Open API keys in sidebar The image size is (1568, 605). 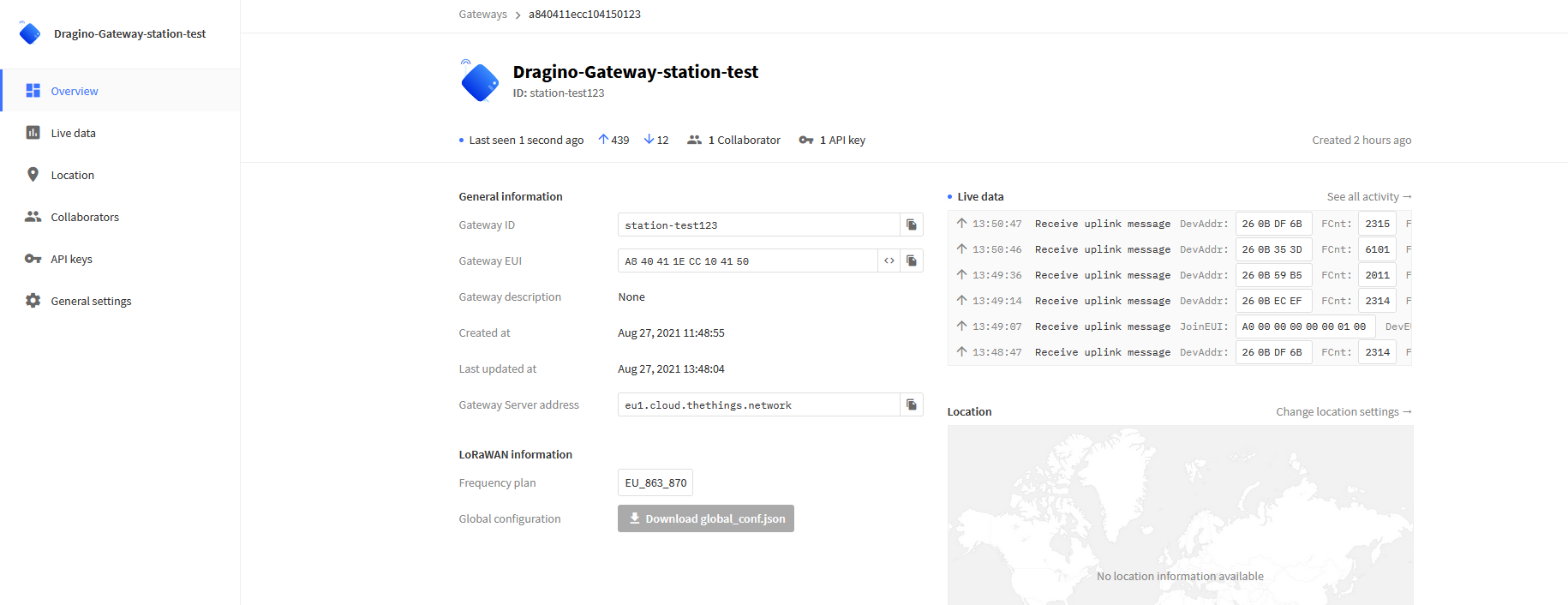tap(120, 259)
